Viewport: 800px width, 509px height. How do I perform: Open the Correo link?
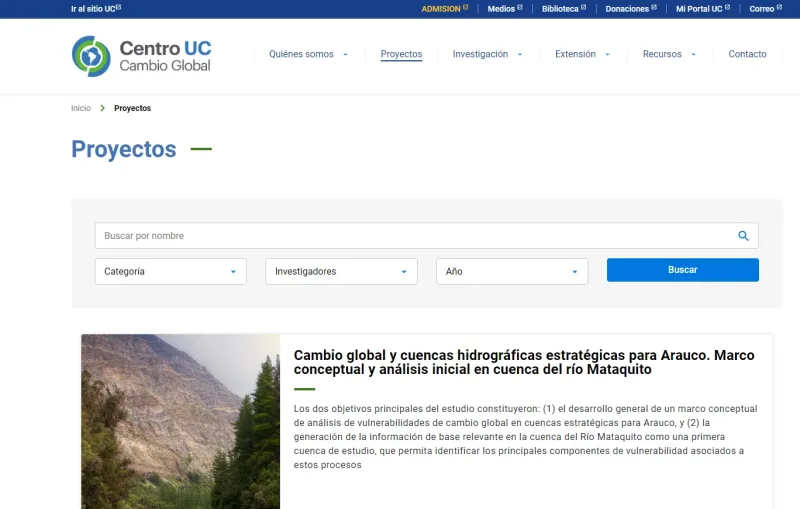coord(762,9)
